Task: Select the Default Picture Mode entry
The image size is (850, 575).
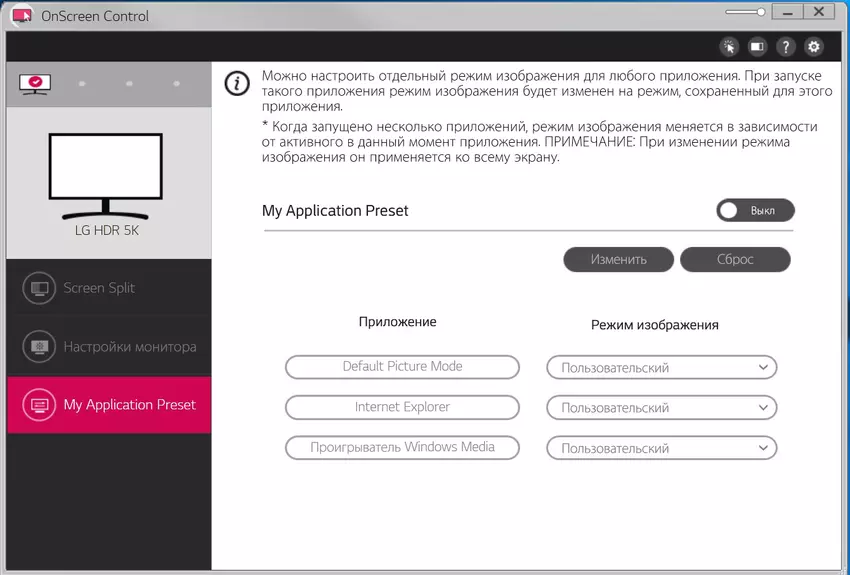Action: [x=402, y=367]
